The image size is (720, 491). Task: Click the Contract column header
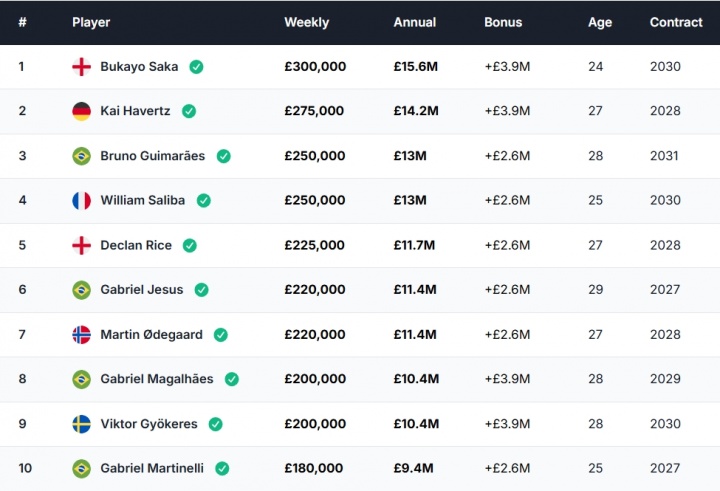(676, 23)
